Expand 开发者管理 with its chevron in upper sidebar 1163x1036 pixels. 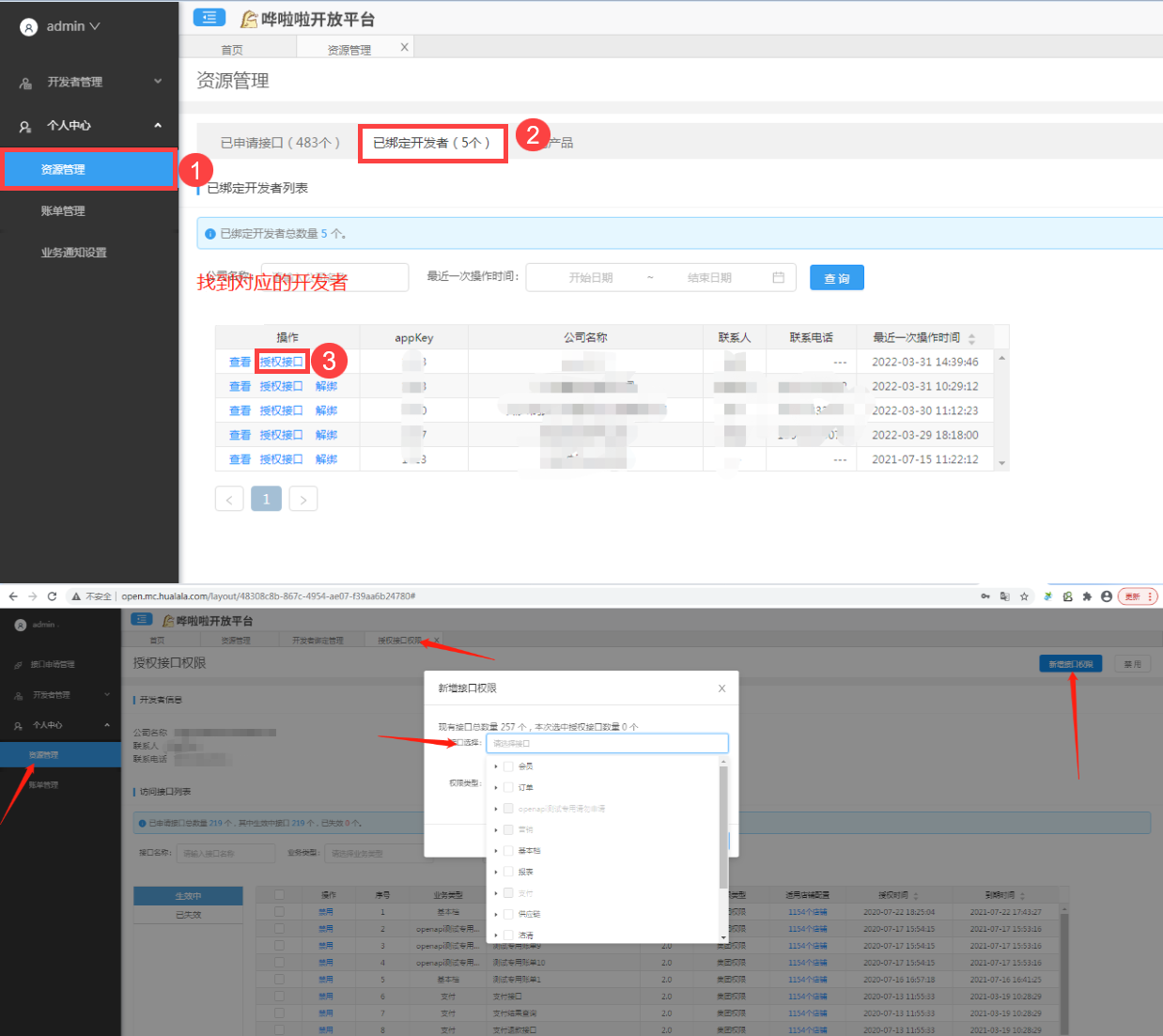coord(158,82)
